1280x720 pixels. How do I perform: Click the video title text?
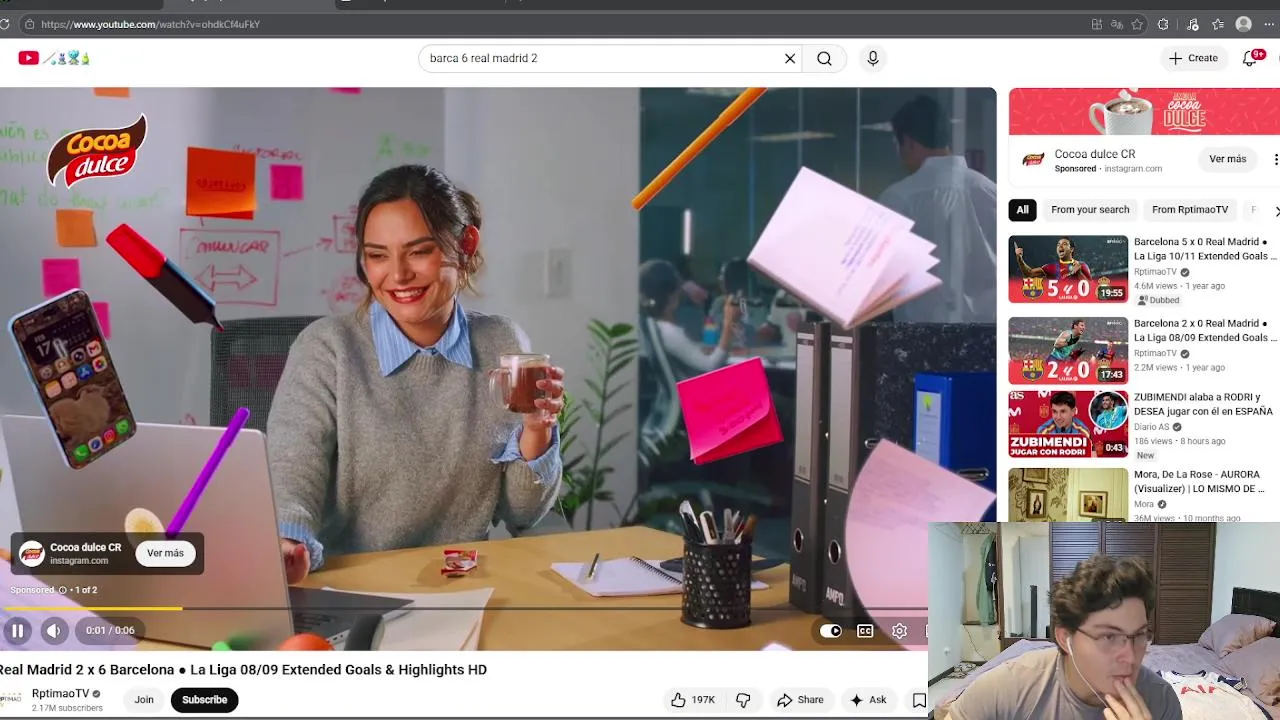(x=243, y=670)
